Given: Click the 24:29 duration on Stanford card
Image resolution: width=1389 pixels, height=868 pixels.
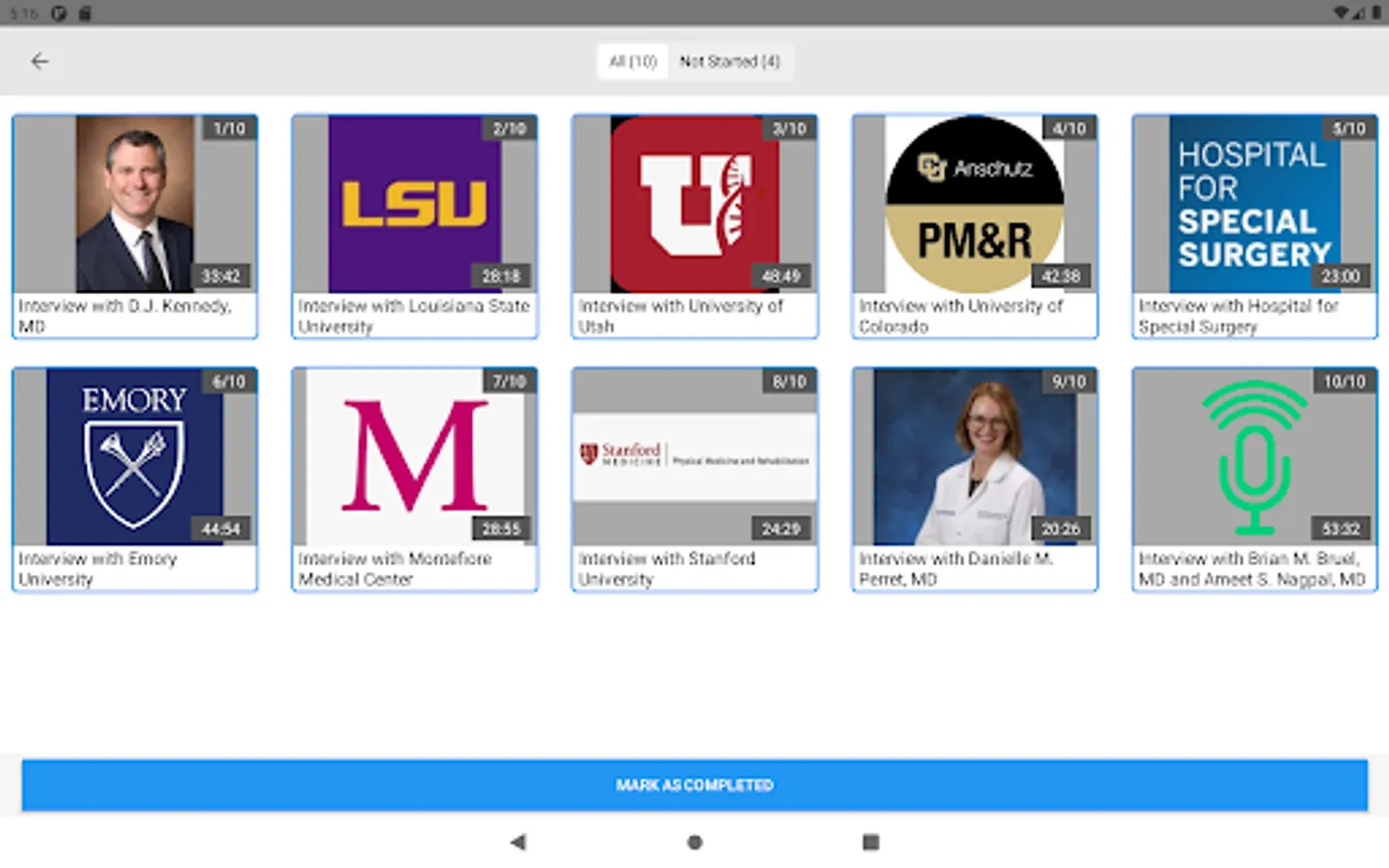Looking at the screenshot, I should [x=780, y=529].
